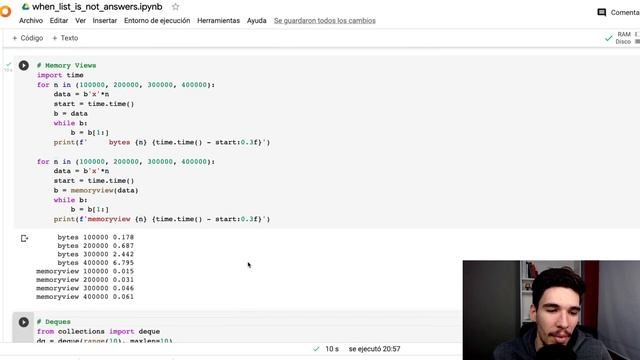Open the RAM and Disco resource indicator

click(x=622, y=38)
